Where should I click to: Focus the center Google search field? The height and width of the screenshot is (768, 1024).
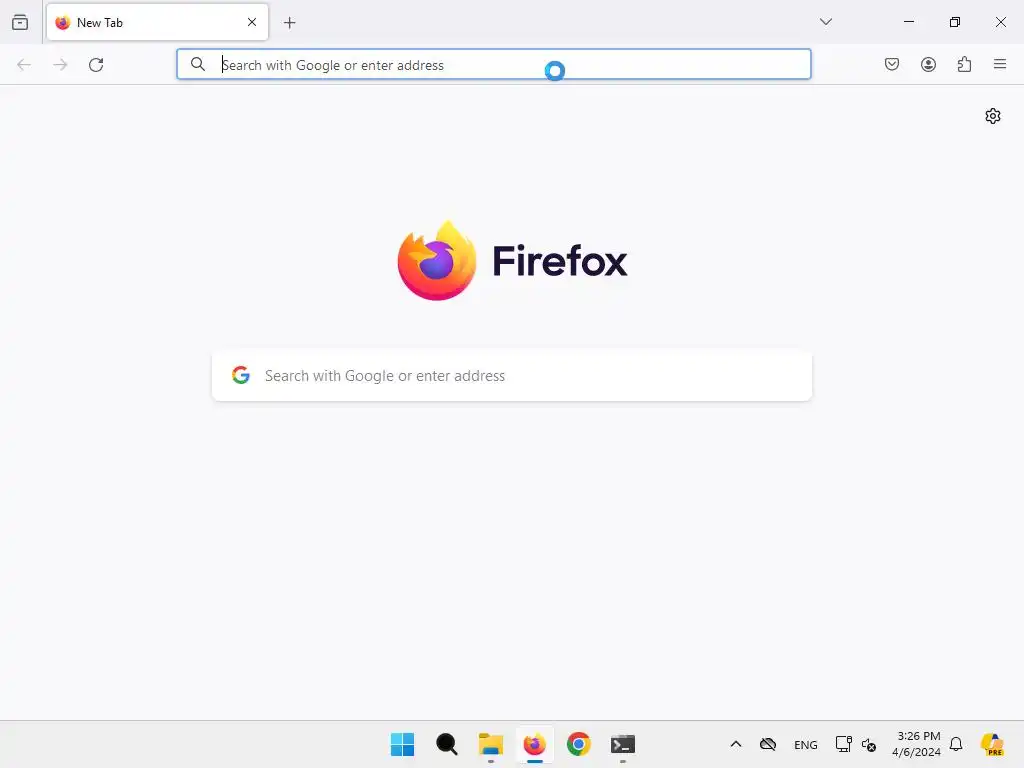pyautogui.click(x=512, y=376)
